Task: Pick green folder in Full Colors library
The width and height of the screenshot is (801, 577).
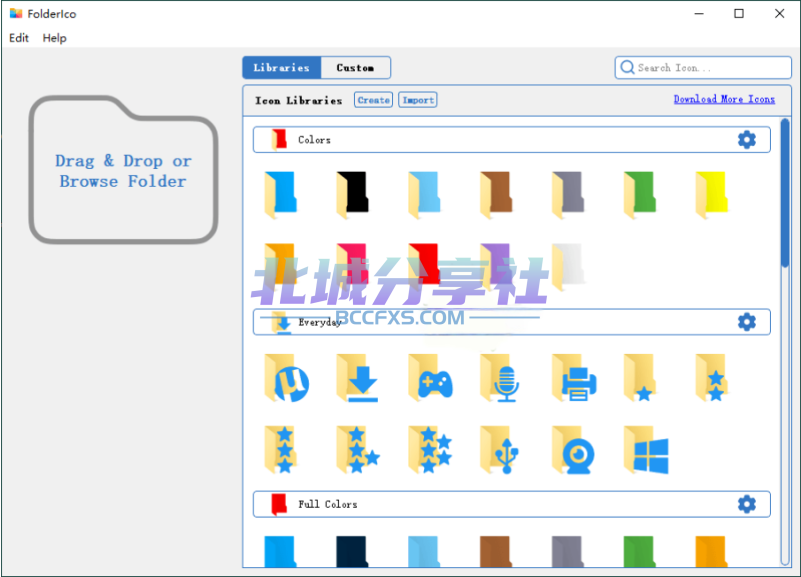Action: [x=640, y=551]
